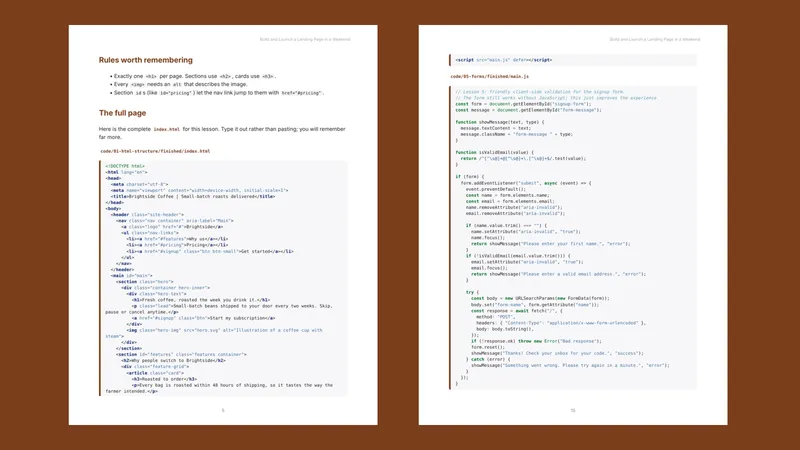Click the lead paragraph 'Small-batch beans shipped' line

[x=219, y=309]
